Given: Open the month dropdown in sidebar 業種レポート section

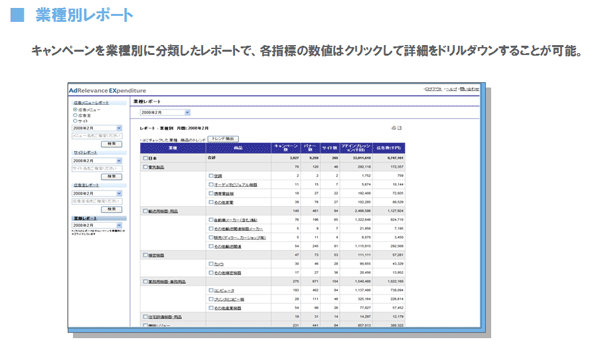Looking at the screenshot, I should pyautogui.click(x=97, y=225).
